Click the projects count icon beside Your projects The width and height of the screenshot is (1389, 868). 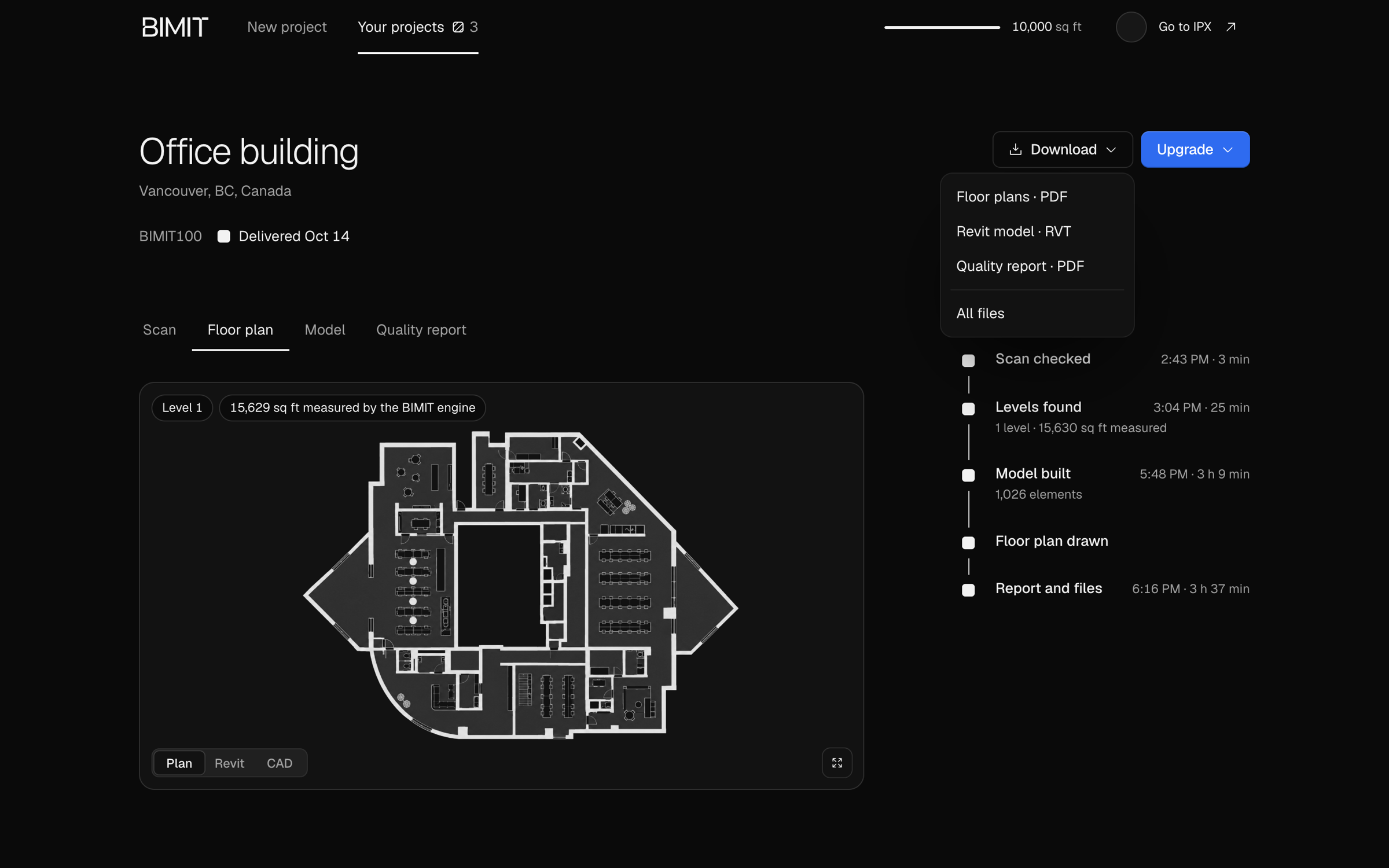(x=458, y=27)
